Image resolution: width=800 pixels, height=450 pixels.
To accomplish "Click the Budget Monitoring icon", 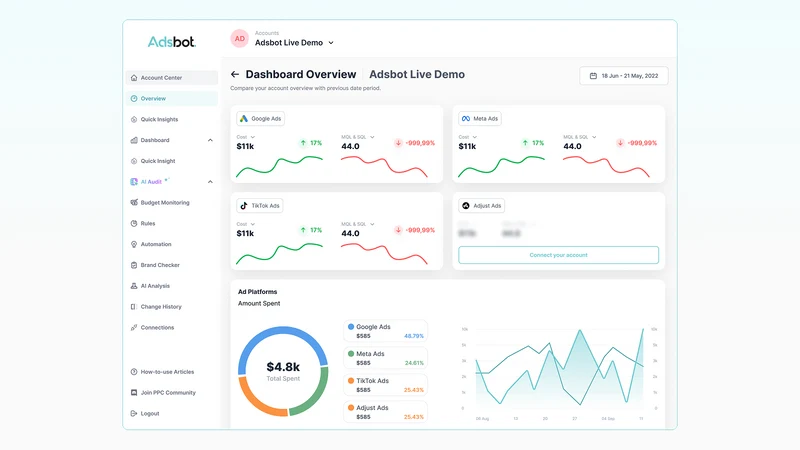I will 134,203.
